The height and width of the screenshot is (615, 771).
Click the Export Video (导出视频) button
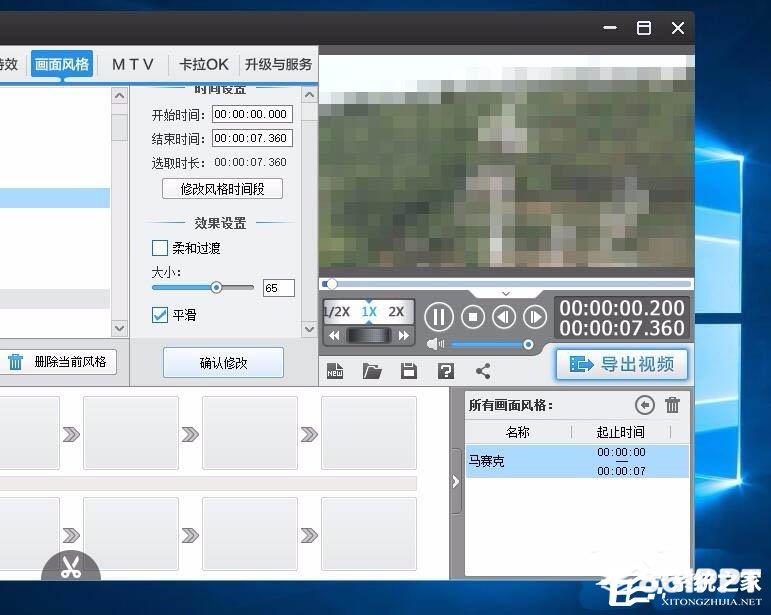pos(622,365)
